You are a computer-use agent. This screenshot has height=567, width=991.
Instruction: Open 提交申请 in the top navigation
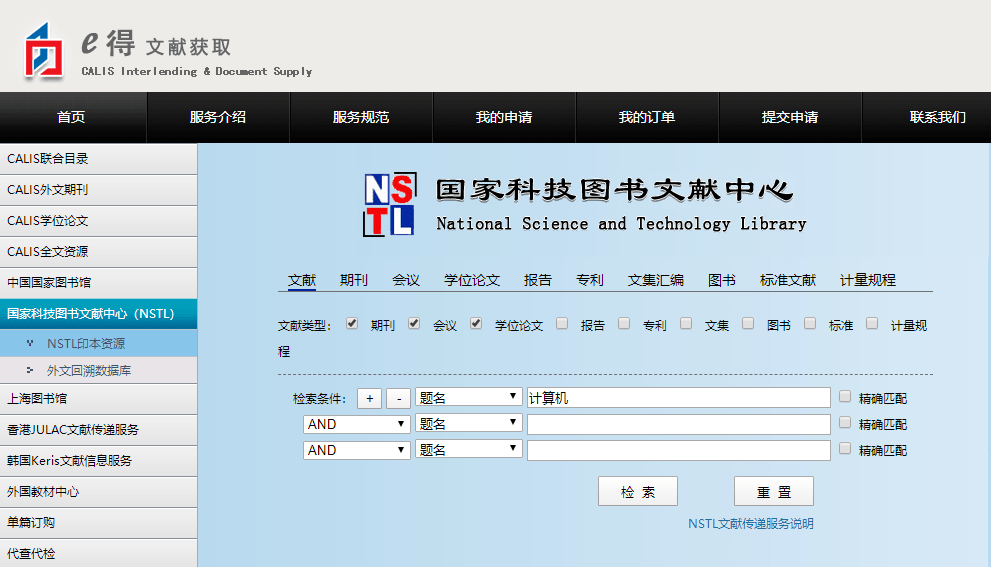coord(789,117)
